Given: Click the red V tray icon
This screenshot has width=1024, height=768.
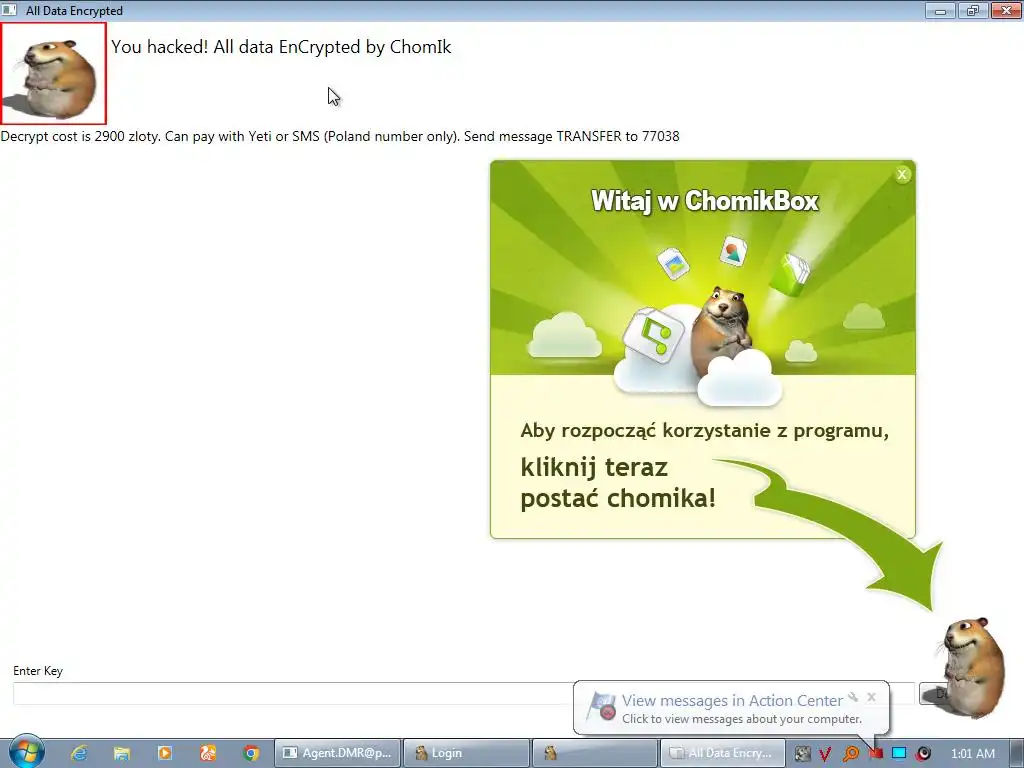Looking at the screenshot, I should pyautogui.click(x=825, y=754).
